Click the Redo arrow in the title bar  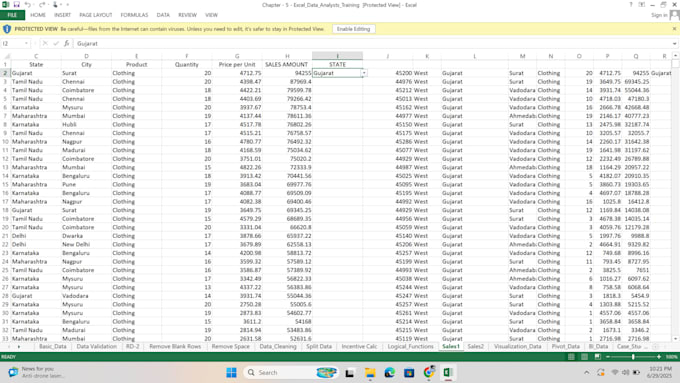coord(42,5)
